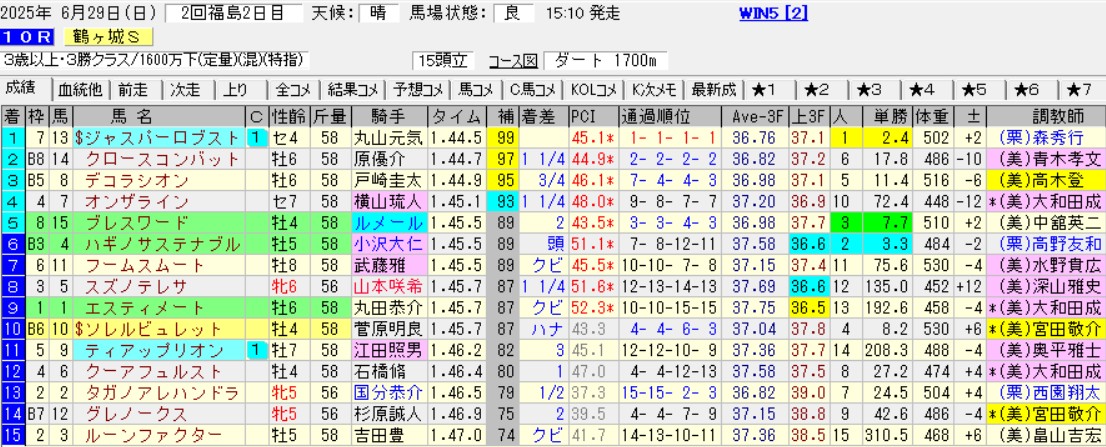The width and height of the screenshot is (1106, 447).
Task: Switch to the 血統他 tab
Action: tap(80, 88)
